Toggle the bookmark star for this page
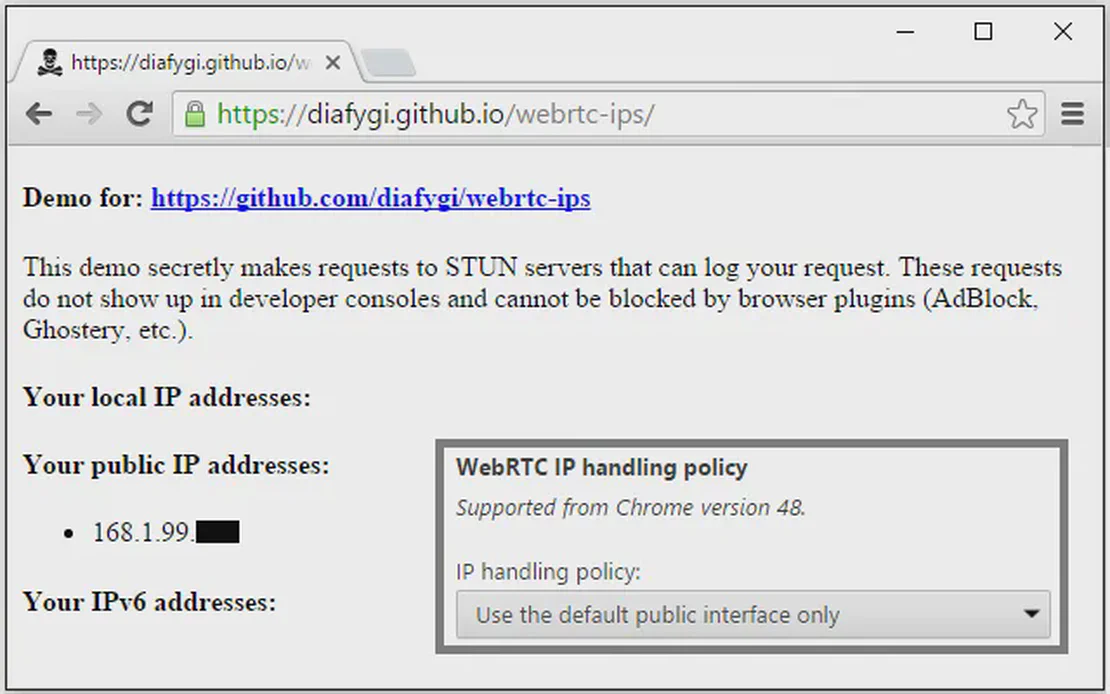Viewport: 1110px width, 694px height. click(x=1023, y=114)
